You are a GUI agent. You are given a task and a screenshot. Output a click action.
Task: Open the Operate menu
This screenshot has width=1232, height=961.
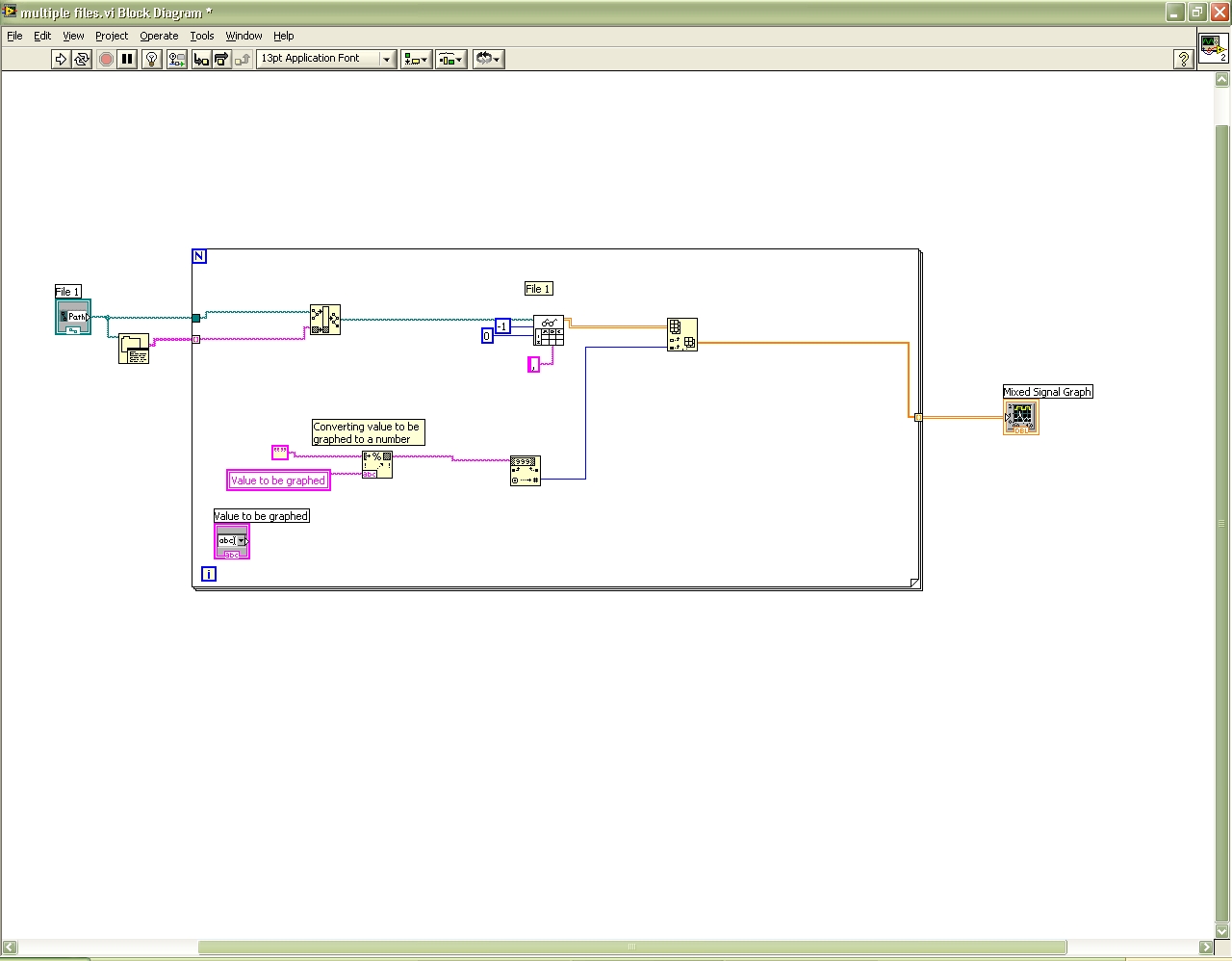[159, 36]
